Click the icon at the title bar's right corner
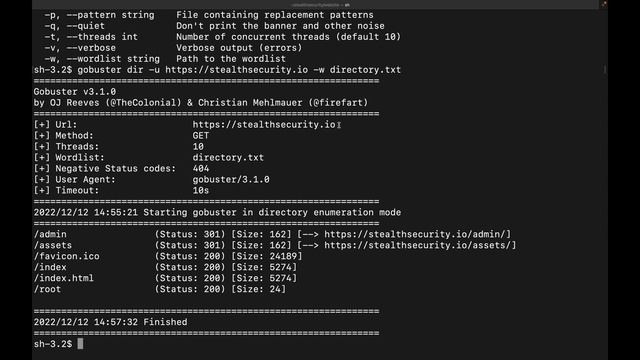Image resolution: width=640 pixels, height=360 pixels. tap(604, 4)
